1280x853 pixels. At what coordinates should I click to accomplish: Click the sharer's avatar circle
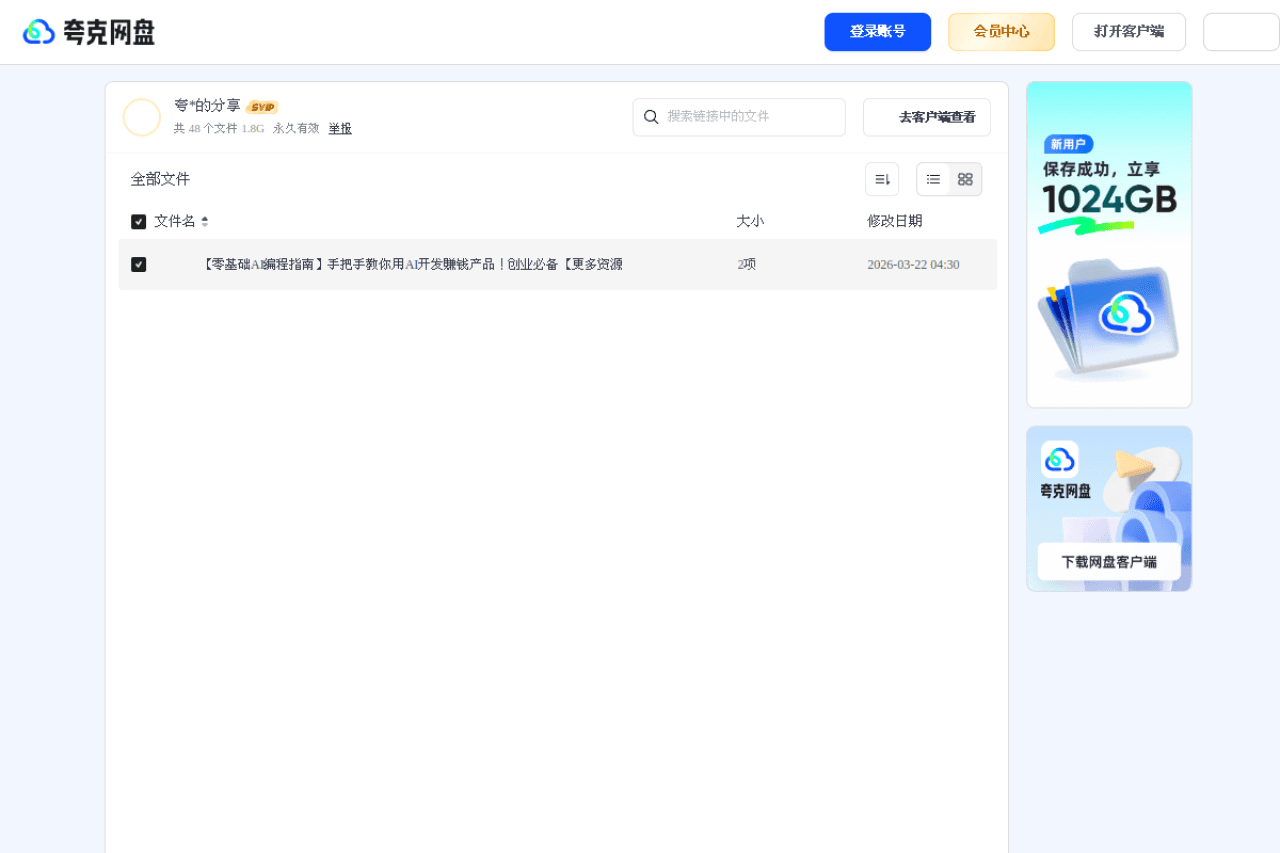click(142, 117)
